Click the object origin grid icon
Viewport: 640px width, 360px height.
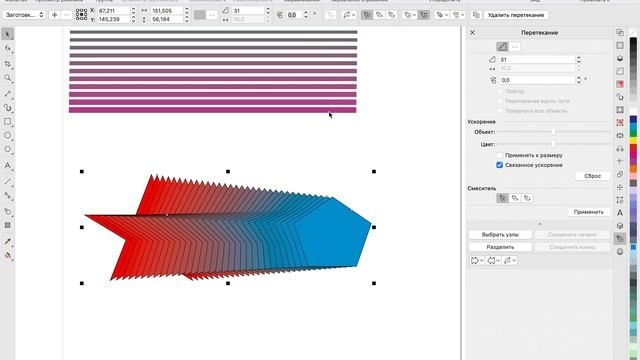81,15
